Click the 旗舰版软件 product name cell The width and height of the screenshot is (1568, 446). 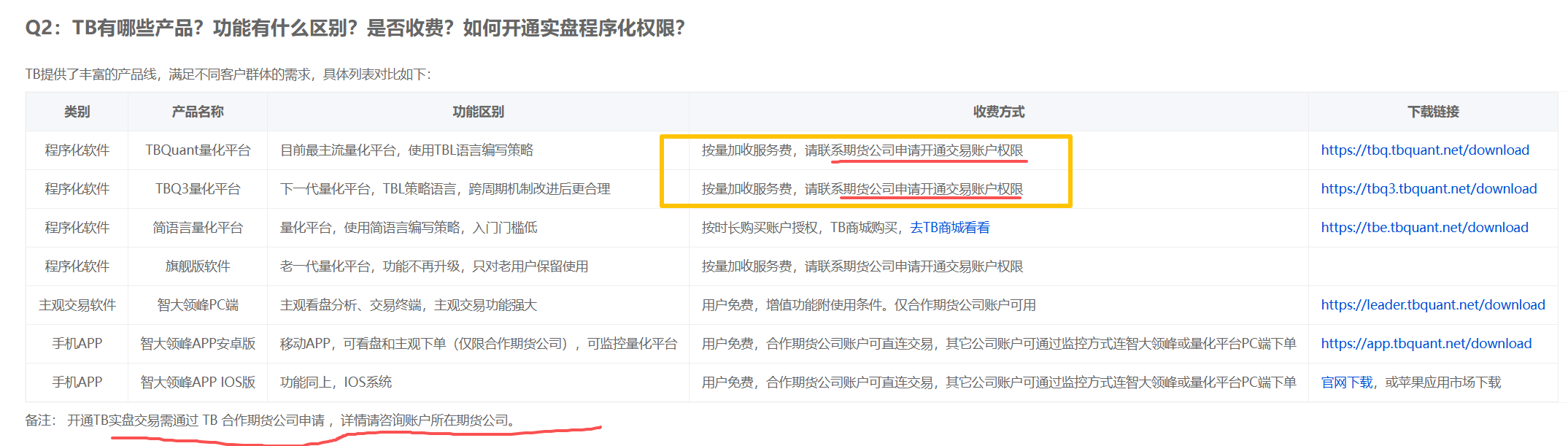pos(197,266)
